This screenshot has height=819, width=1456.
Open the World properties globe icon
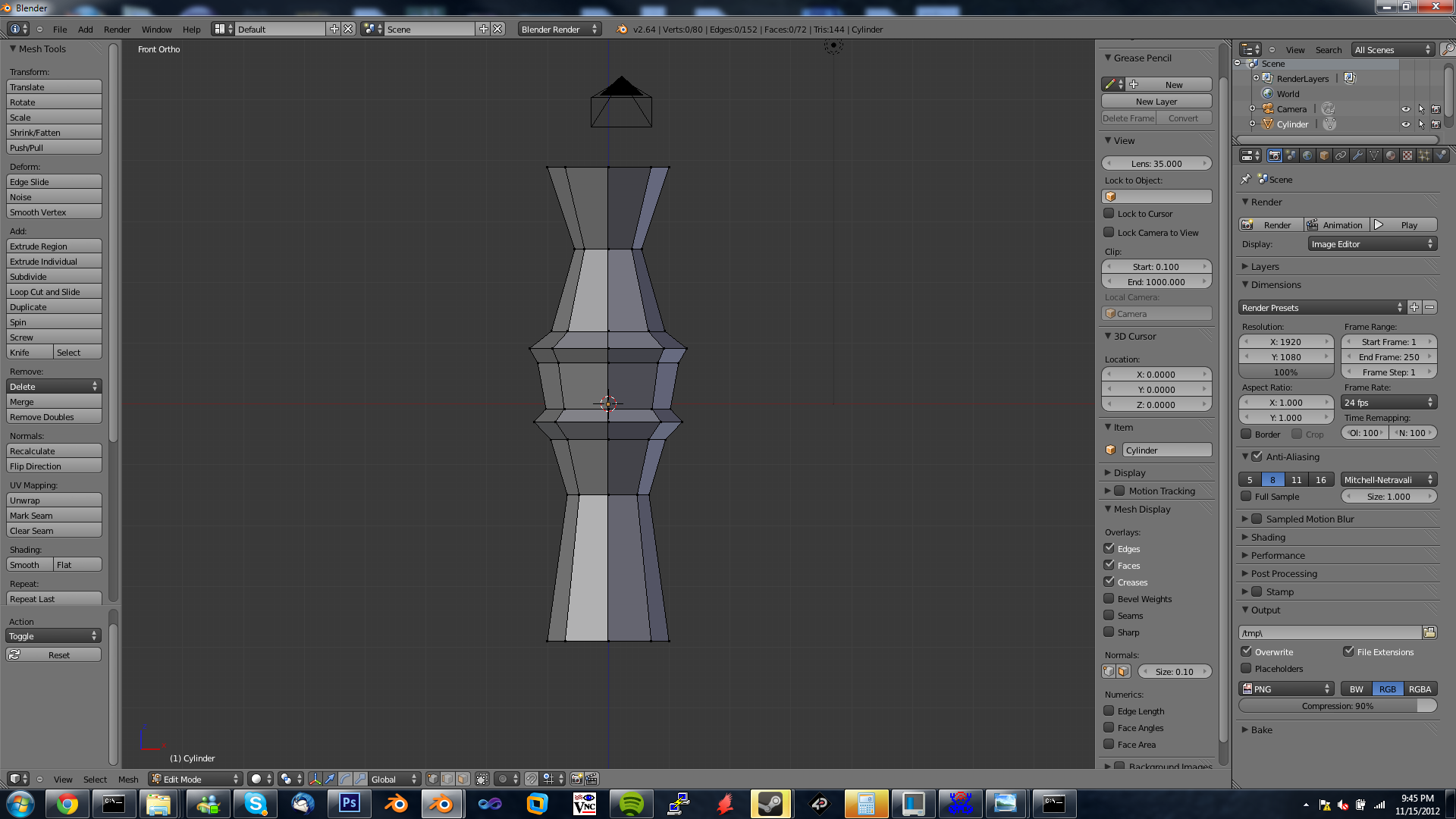pos(1307,155)
